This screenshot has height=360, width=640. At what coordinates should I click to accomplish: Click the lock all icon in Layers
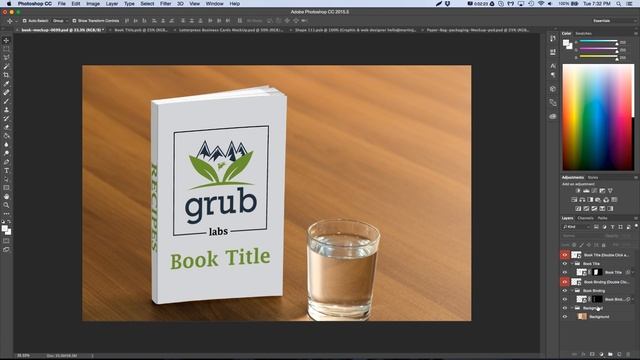tap(604, 245)
